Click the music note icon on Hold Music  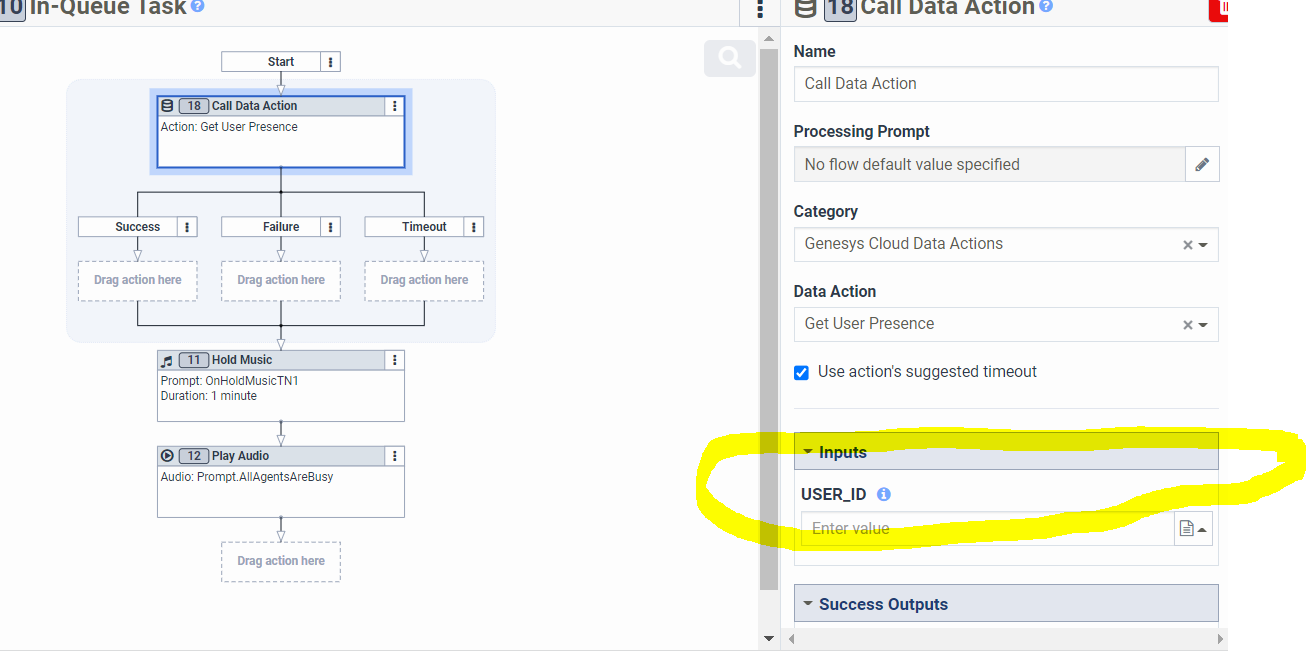167,360
